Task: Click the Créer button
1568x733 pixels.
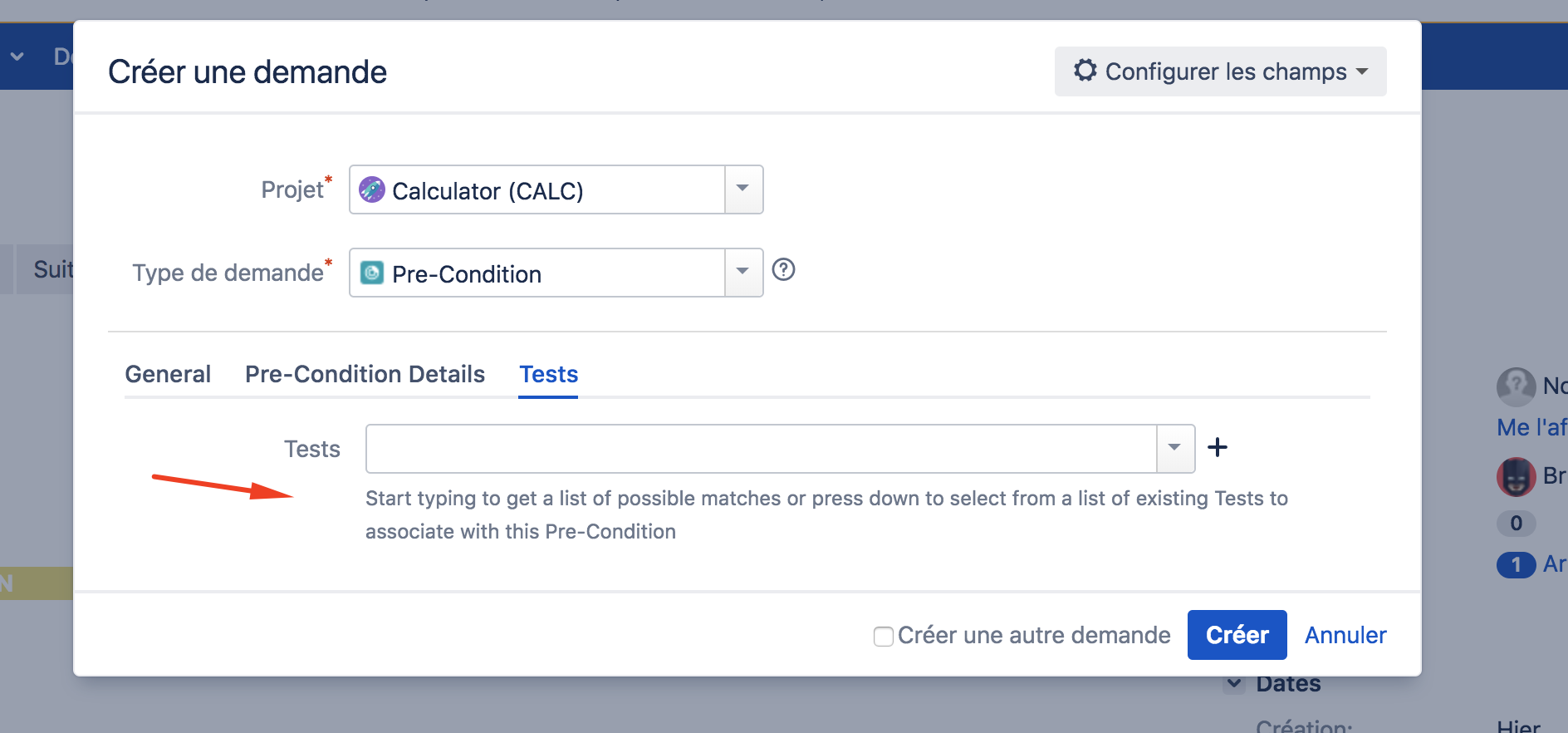Action: pos(1237,635)
